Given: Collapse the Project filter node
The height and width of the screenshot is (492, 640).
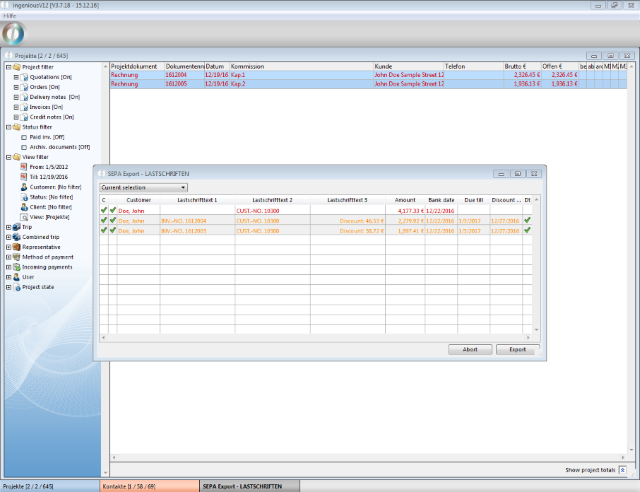Looking at the screenshot, I should (x=9, y=67).
